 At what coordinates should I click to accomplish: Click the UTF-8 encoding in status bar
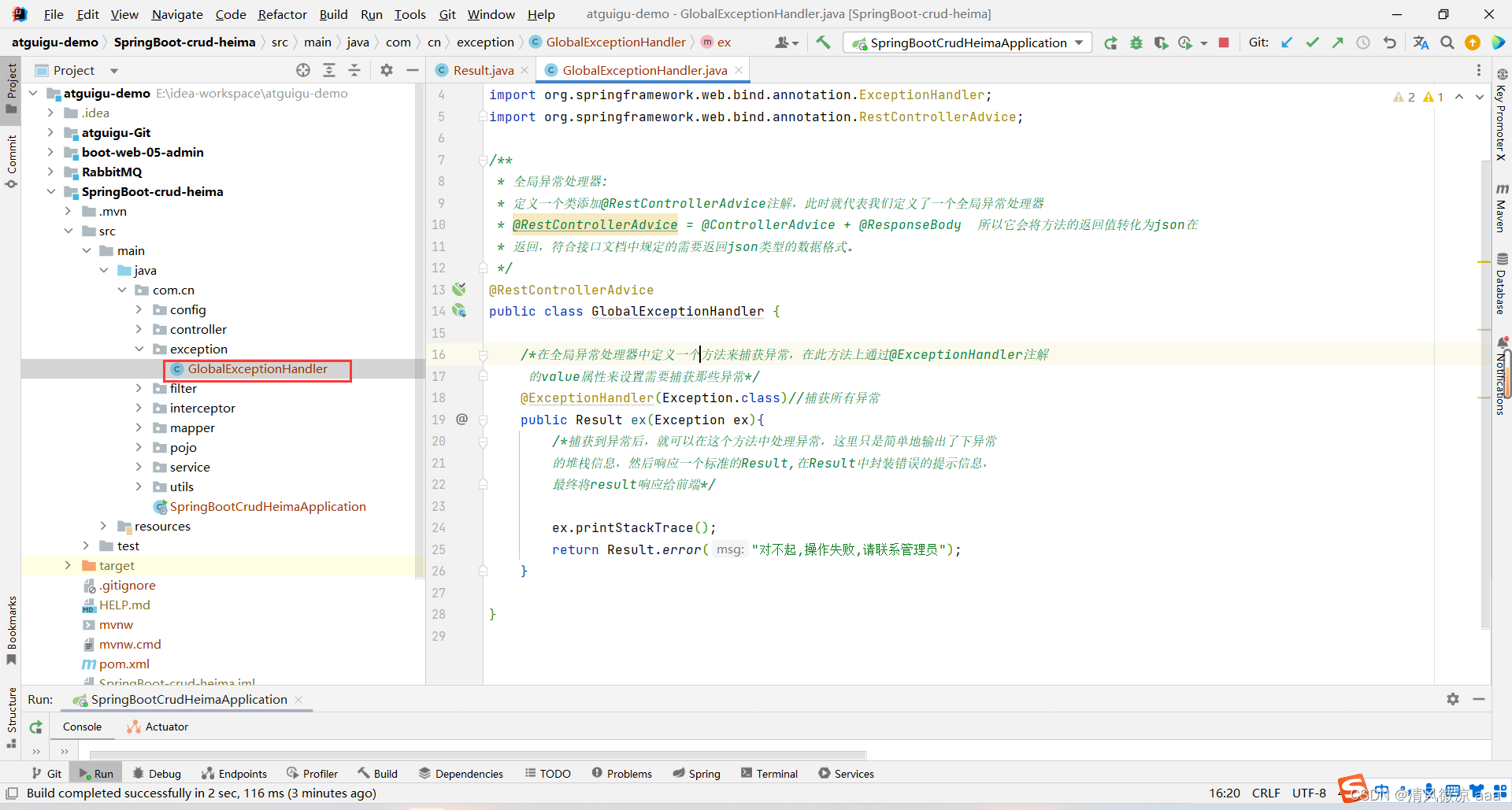point(1309,793)
